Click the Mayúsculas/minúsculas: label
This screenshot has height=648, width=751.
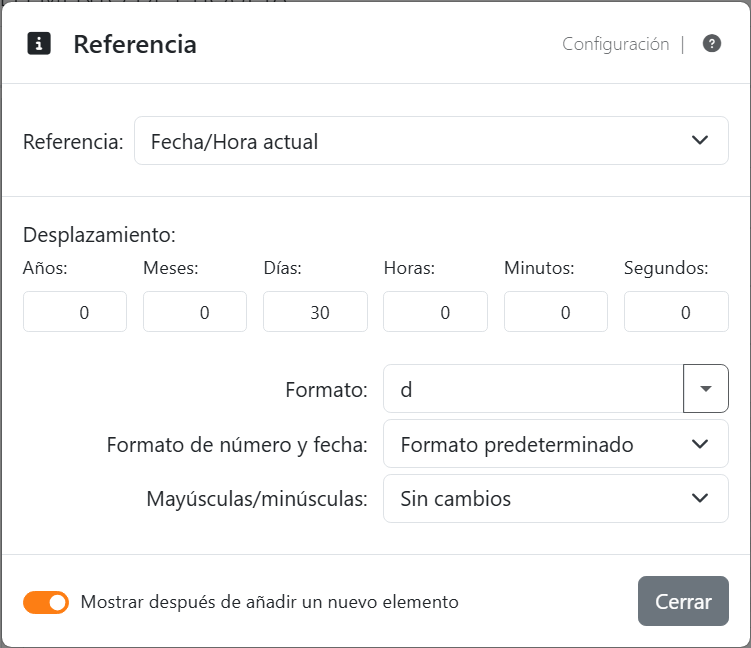(x=257, y=499)
